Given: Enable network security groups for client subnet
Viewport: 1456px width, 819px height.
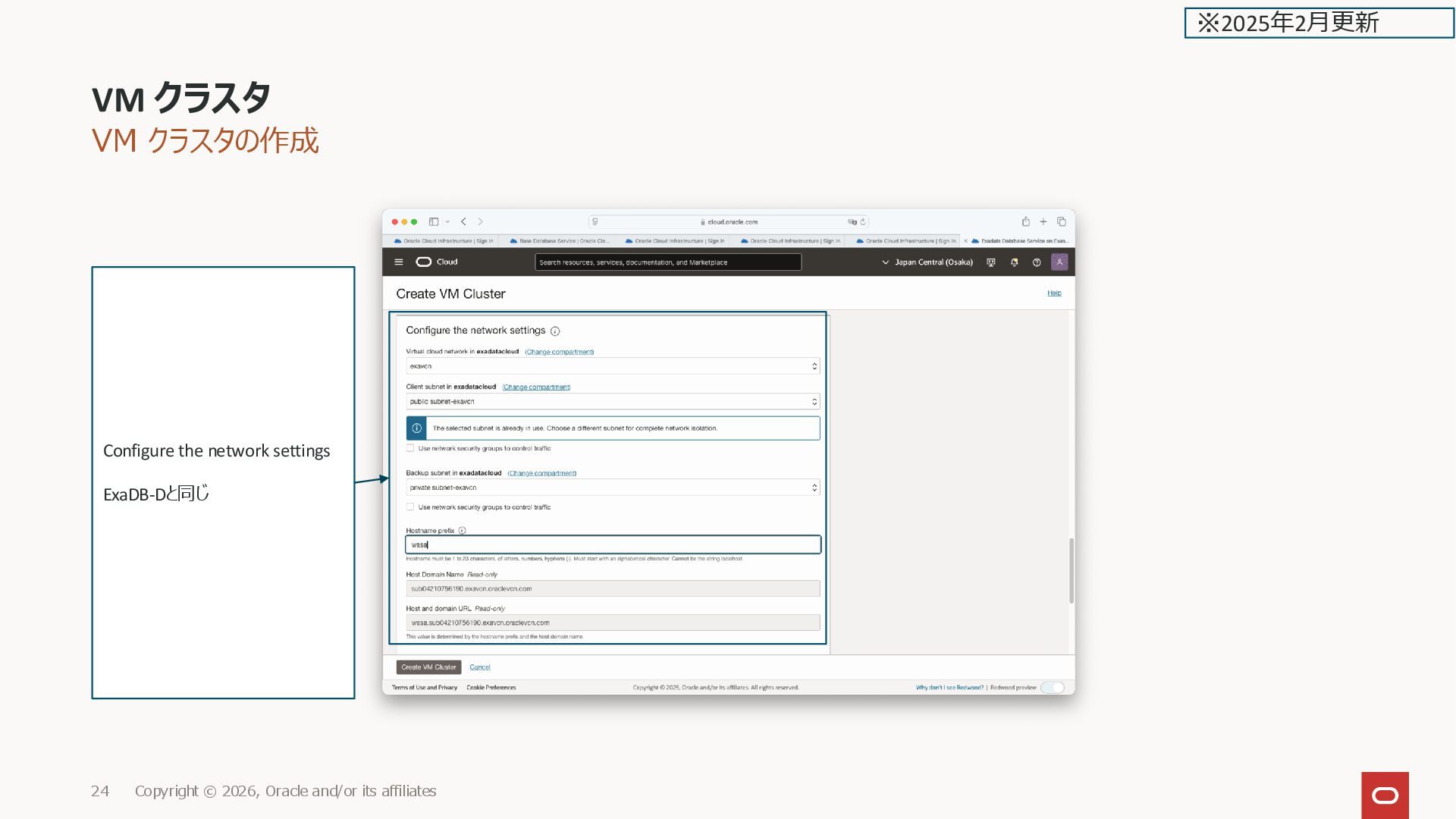Looking at the screenshot, I should tap(410, 448).
